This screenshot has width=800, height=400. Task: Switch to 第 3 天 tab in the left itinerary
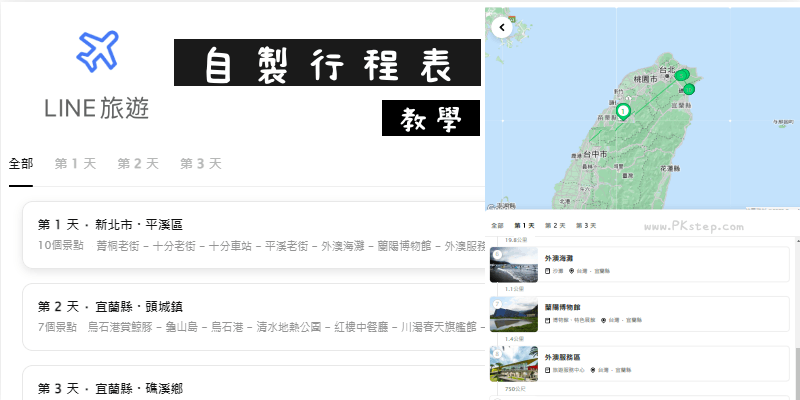tap(201, 164)
